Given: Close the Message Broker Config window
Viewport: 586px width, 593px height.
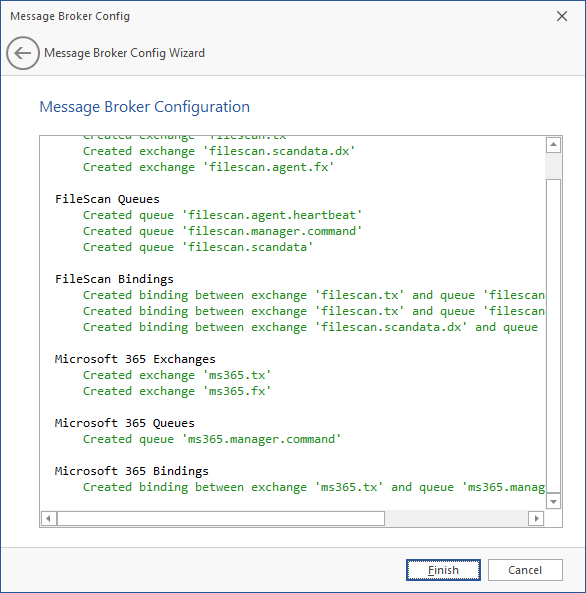Looking at the screenshot, I should coord(562,16).
